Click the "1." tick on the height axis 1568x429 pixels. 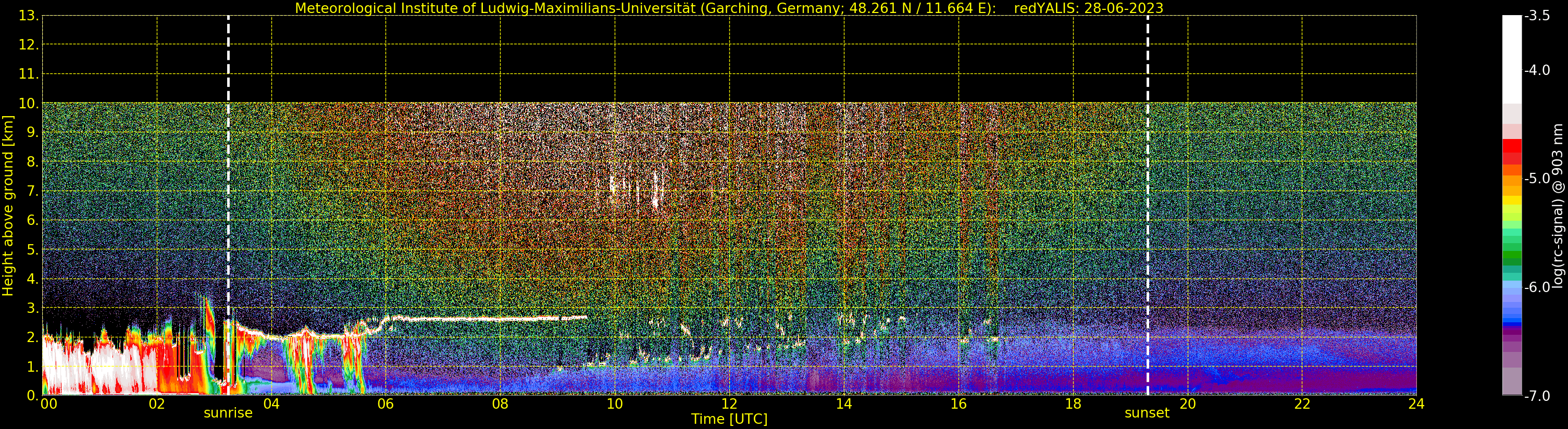[32, 367]
